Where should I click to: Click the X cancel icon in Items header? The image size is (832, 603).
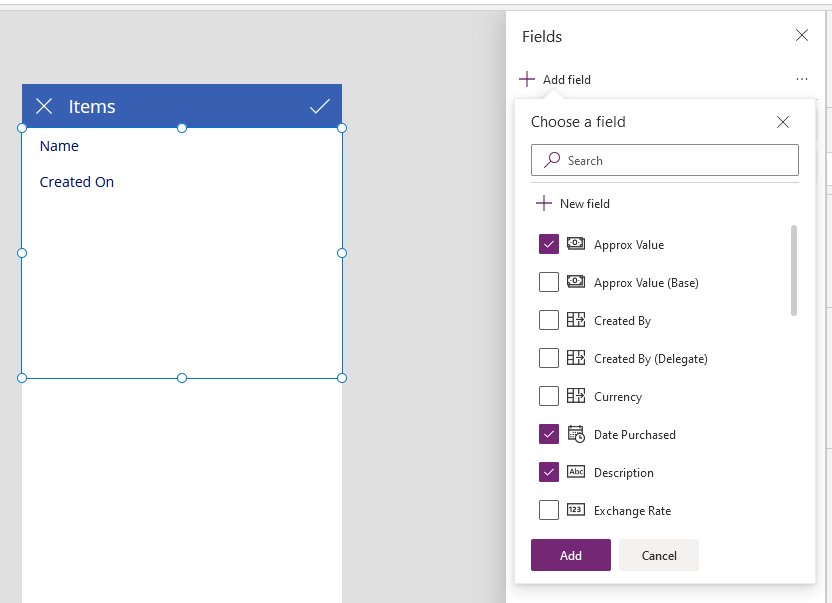click(44, 106)
